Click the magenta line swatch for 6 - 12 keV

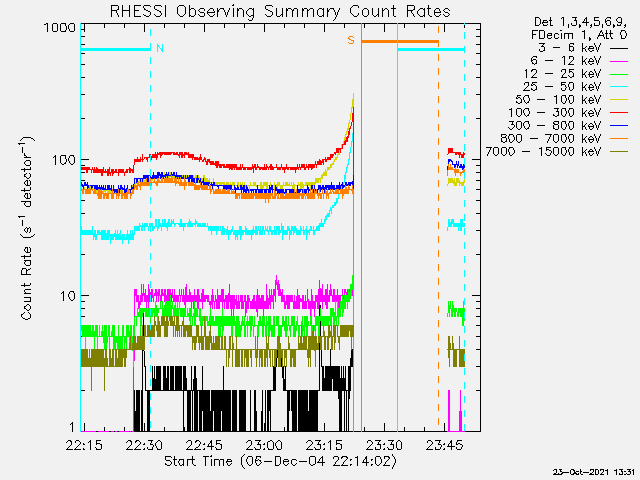click(619, 61)
